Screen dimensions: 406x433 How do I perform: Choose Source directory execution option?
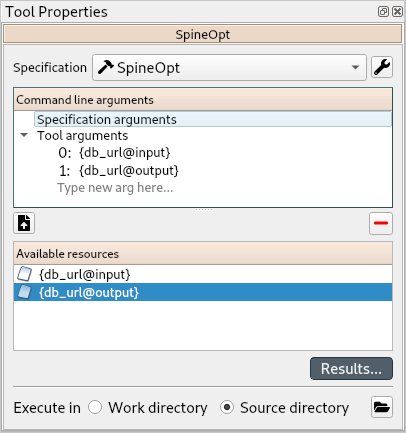click(x=284, y=407)
